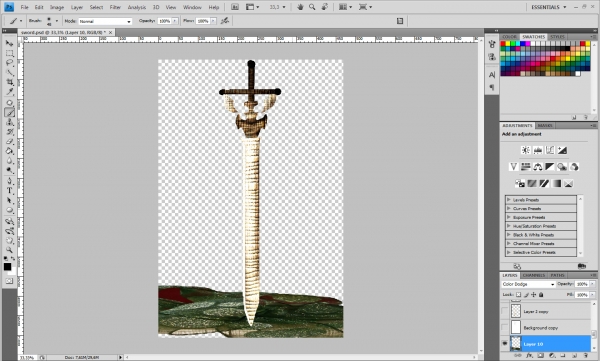Open the layer blend mode Color Dodge dropdown
Screen dimensions: 600x361
(528, 284)
